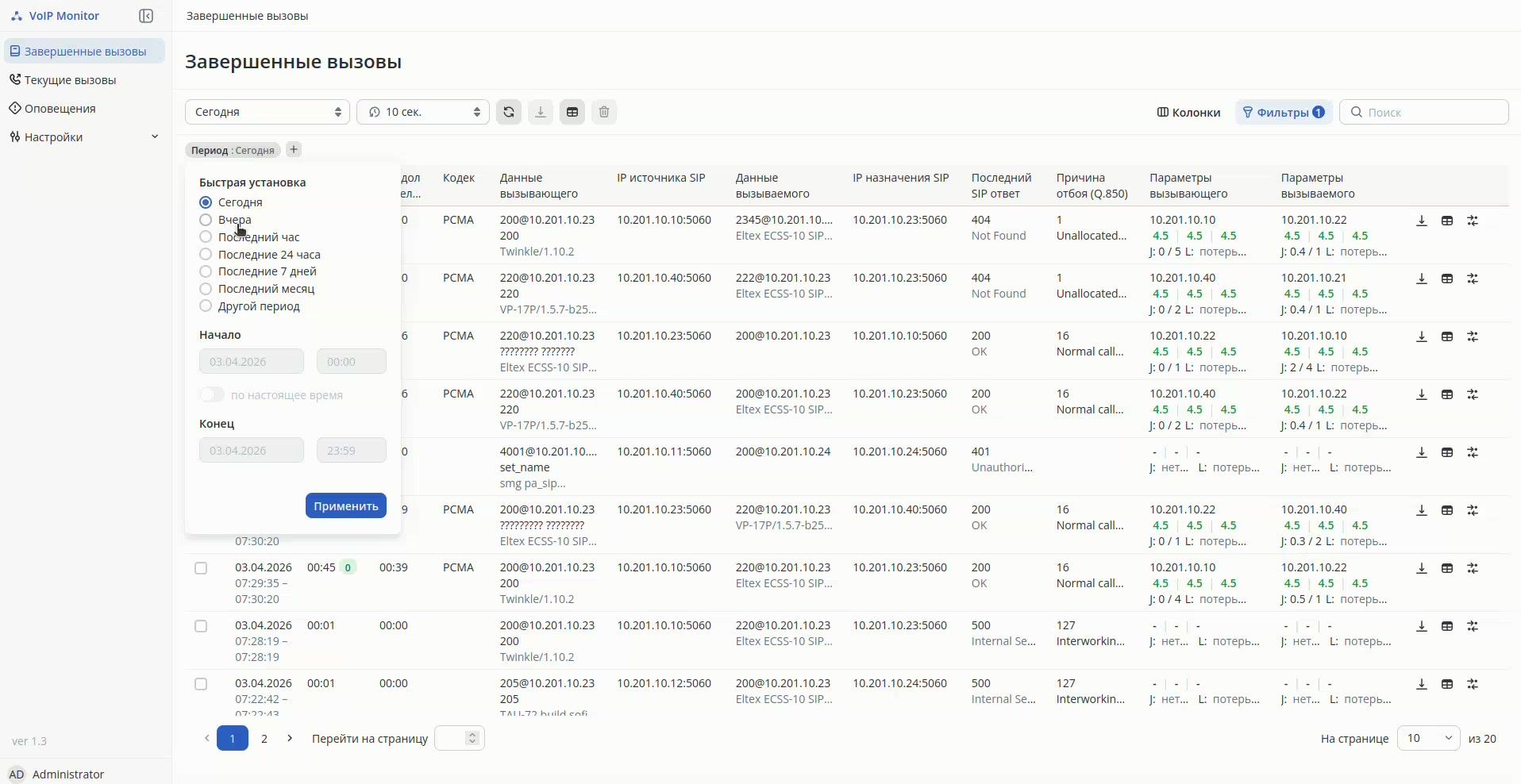Viewport: 1521px width, 784px height.
Task: Open the "Колонки" columns button
Action: 1188,112
